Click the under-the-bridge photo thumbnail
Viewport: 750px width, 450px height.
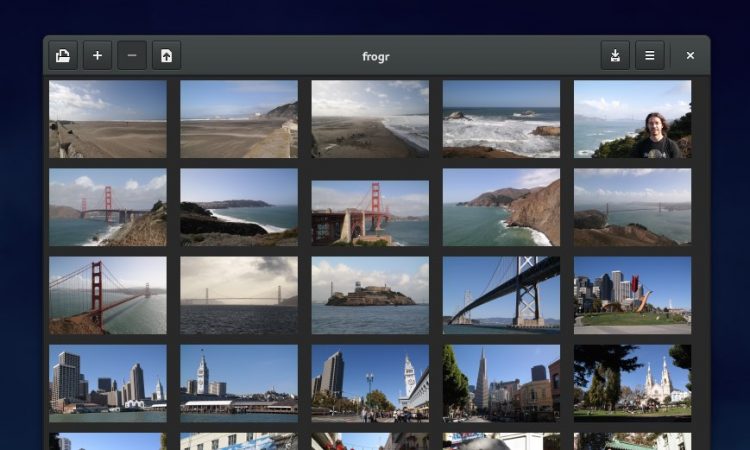click(x=501, y=295)
